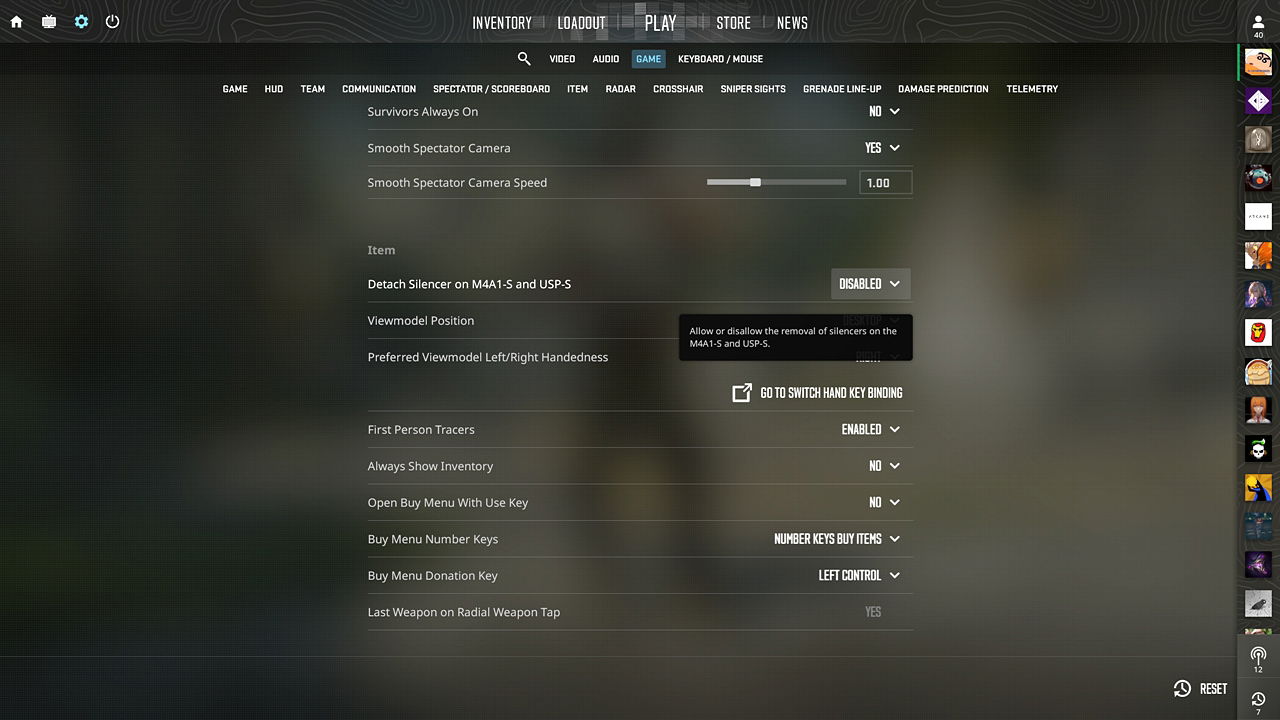Adjust Smooth Spectator Camera Speed slider

click(x=776, y=183)
